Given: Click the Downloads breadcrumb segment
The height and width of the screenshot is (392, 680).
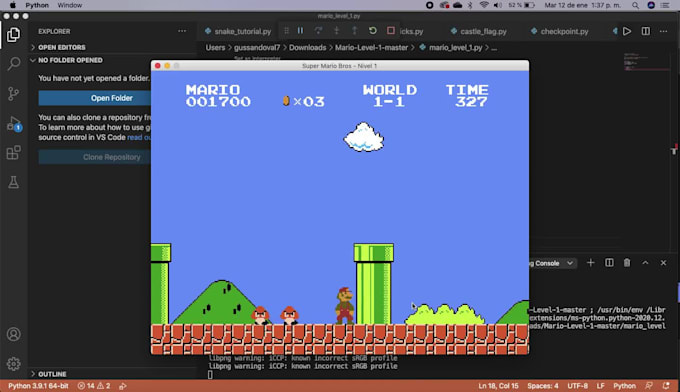Looking at the screenshot, I should 307,48.
